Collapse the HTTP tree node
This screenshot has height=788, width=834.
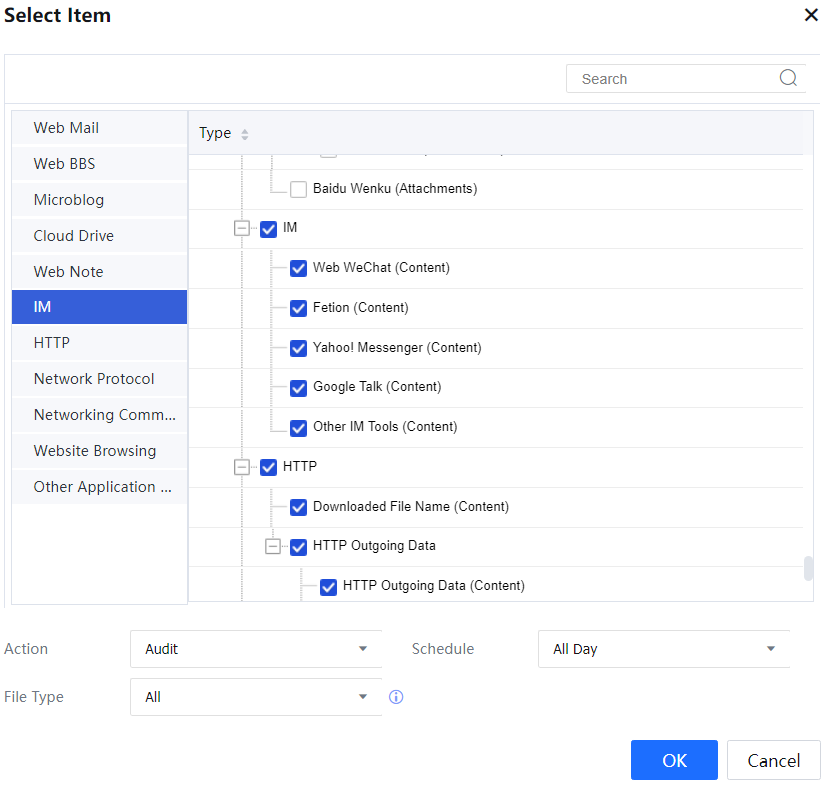(241, 467)
